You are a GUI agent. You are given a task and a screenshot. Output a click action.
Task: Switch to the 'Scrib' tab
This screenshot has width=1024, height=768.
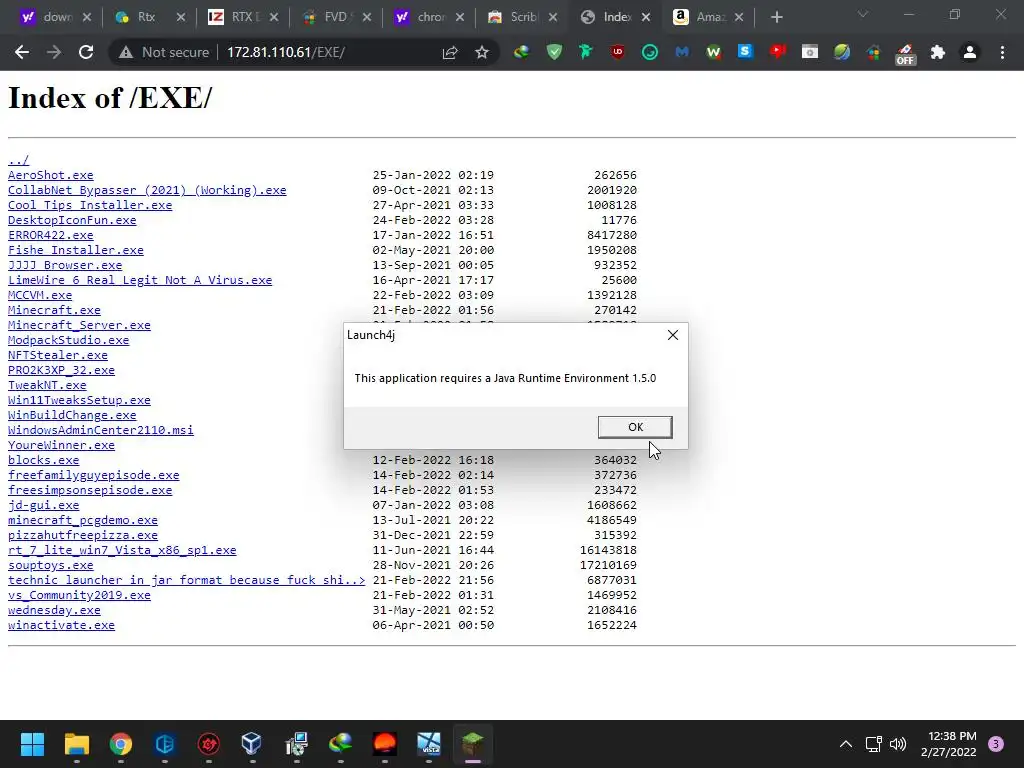522,17
